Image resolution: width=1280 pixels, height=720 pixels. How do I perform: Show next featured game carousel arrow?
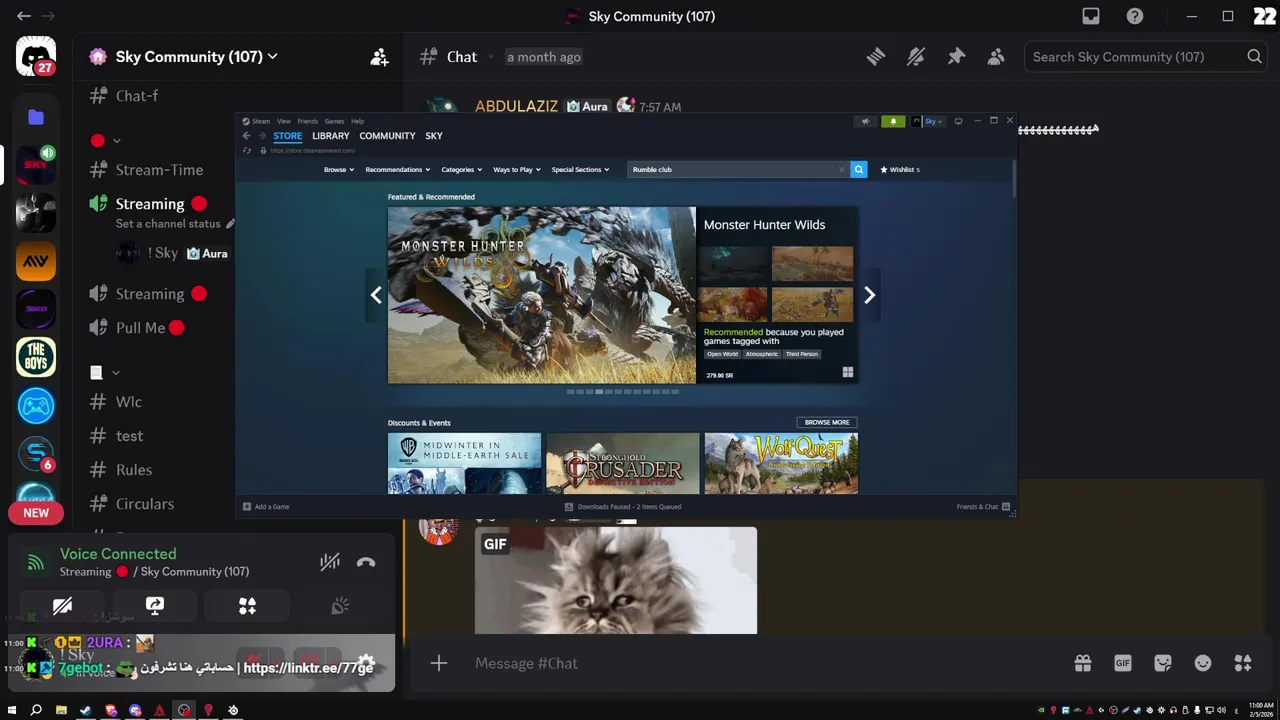869,295
